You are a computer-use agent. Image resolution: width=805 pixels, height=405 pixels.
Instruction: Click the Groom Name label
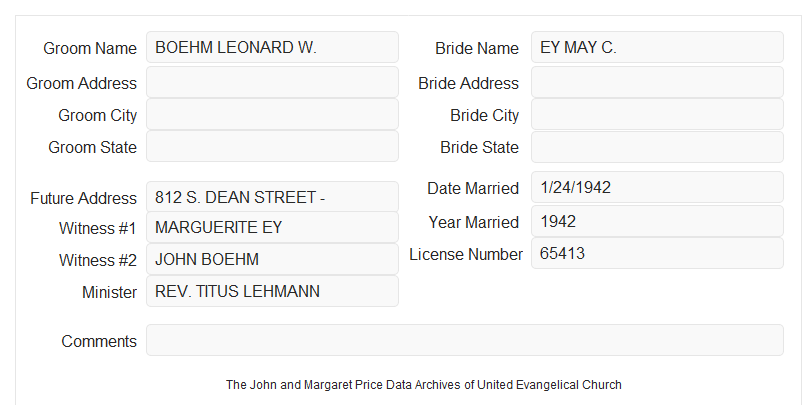point(90,48)
